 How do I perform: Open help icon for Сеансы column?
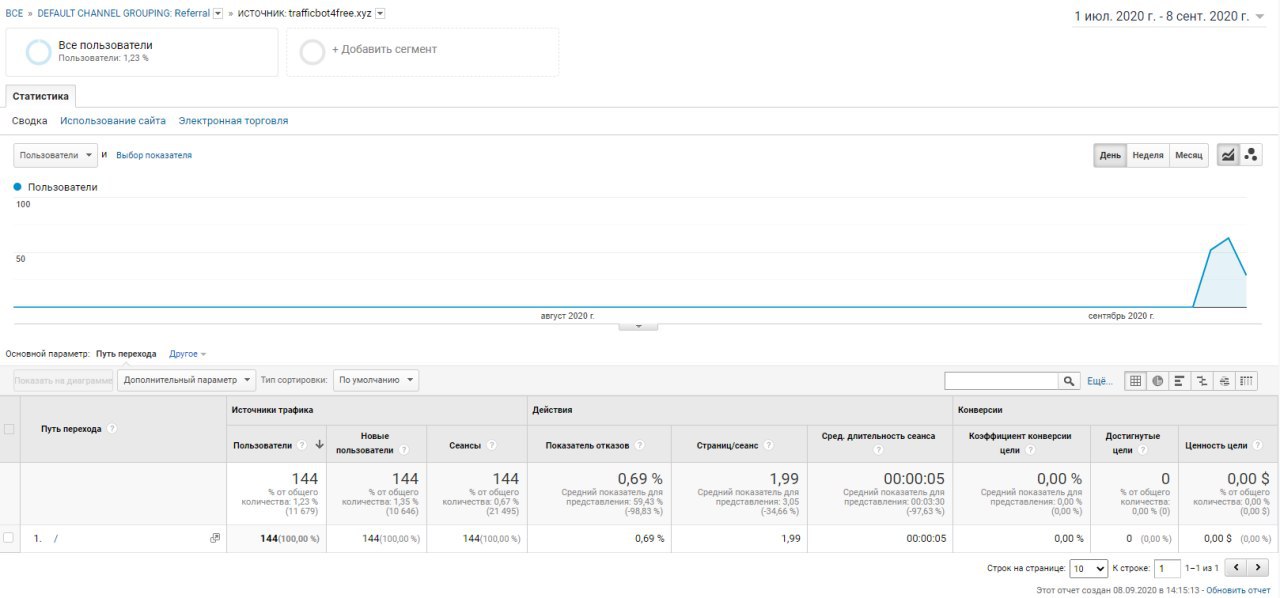[x=491, y=445]
